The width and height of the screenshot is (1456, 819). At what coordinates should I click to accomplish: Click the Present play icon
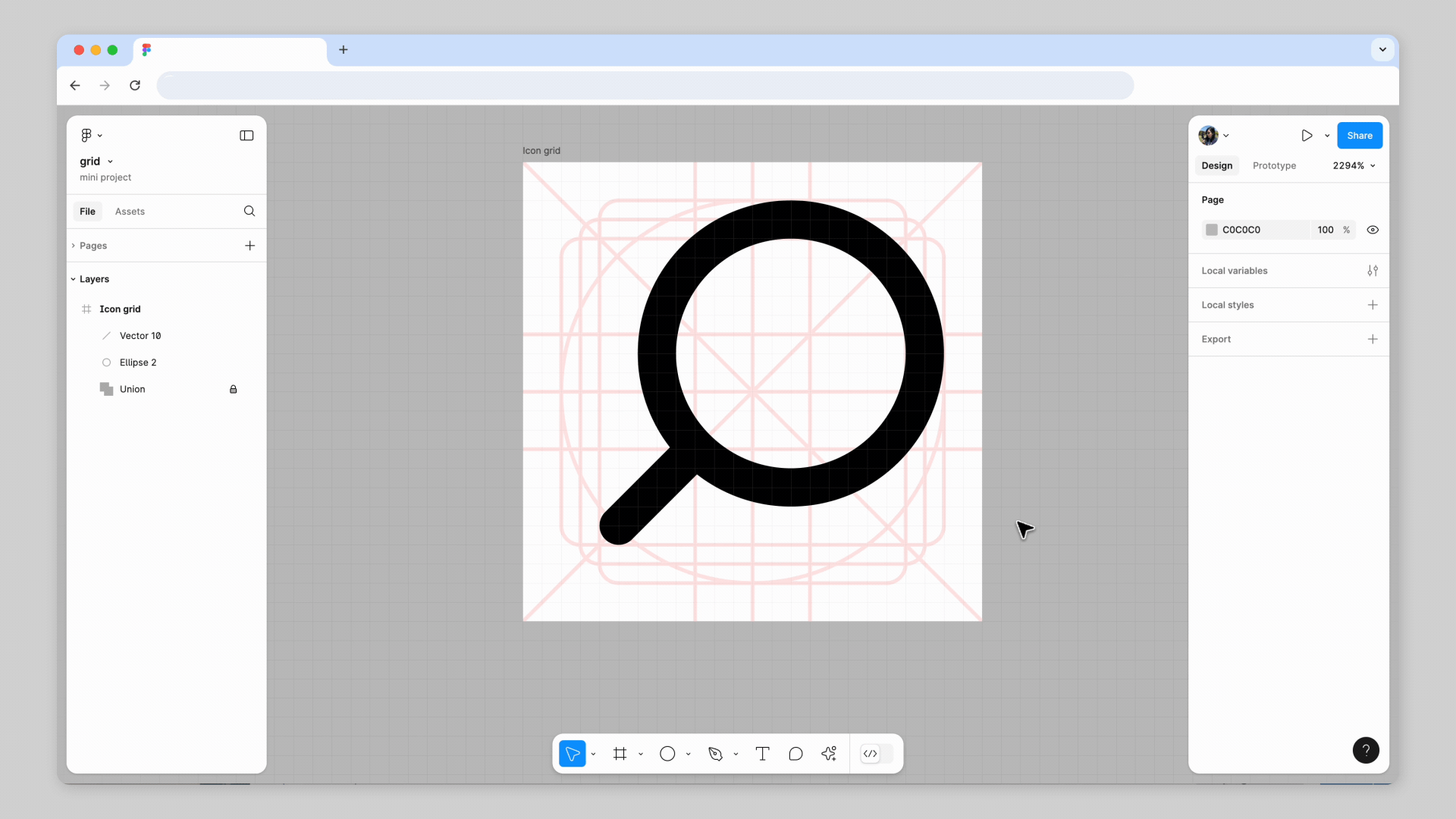pyautogui.click(x=1307, y=136)
